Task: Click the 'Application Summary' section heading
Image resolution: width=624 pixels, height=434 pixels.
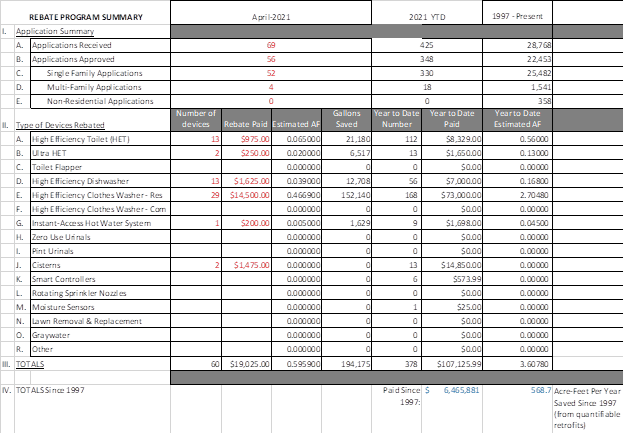Action: [55, 31]
